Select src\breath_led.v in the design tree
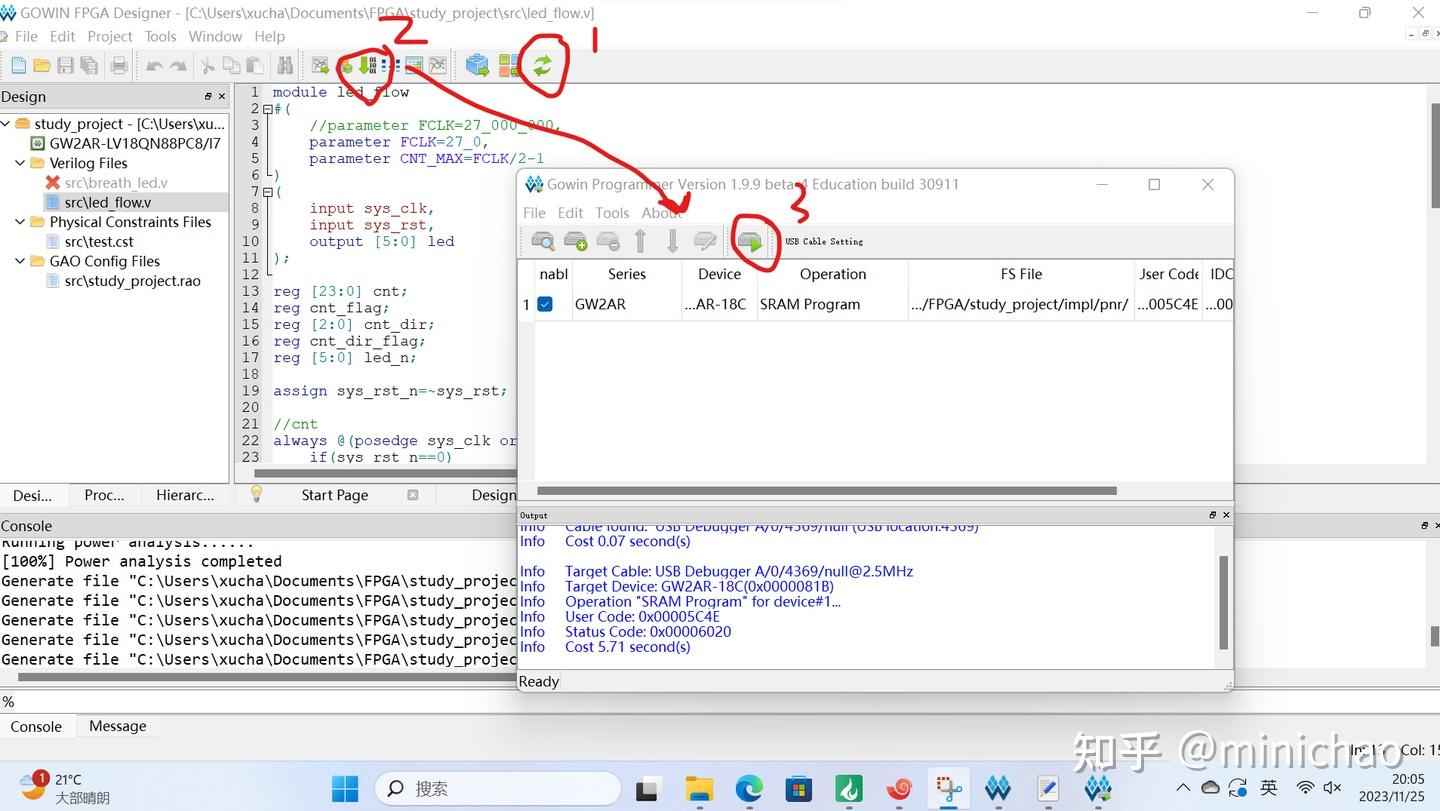This screenshot has height=811, width=1440. 116,183
